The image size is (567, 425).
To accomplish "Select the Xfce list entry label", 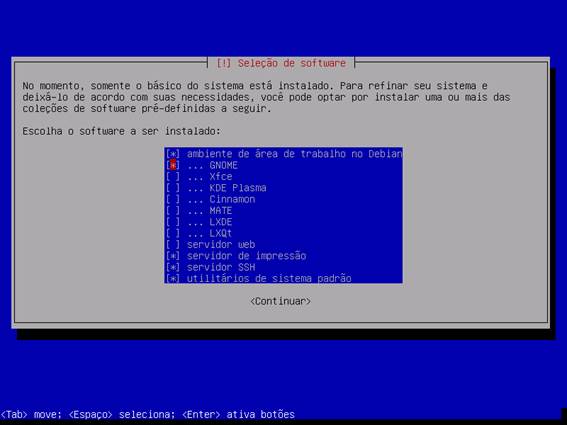I will (x=221, y=177).
